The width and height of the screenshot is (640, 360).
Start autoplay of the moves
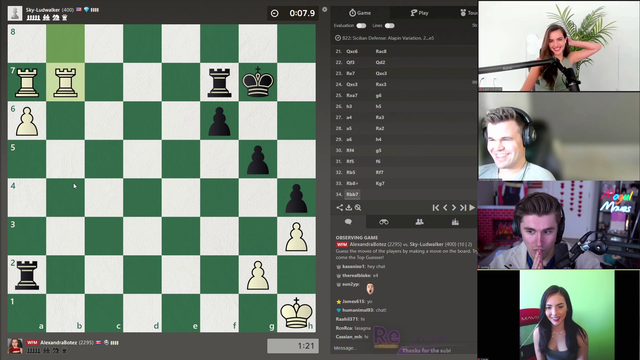click(472, 207)
